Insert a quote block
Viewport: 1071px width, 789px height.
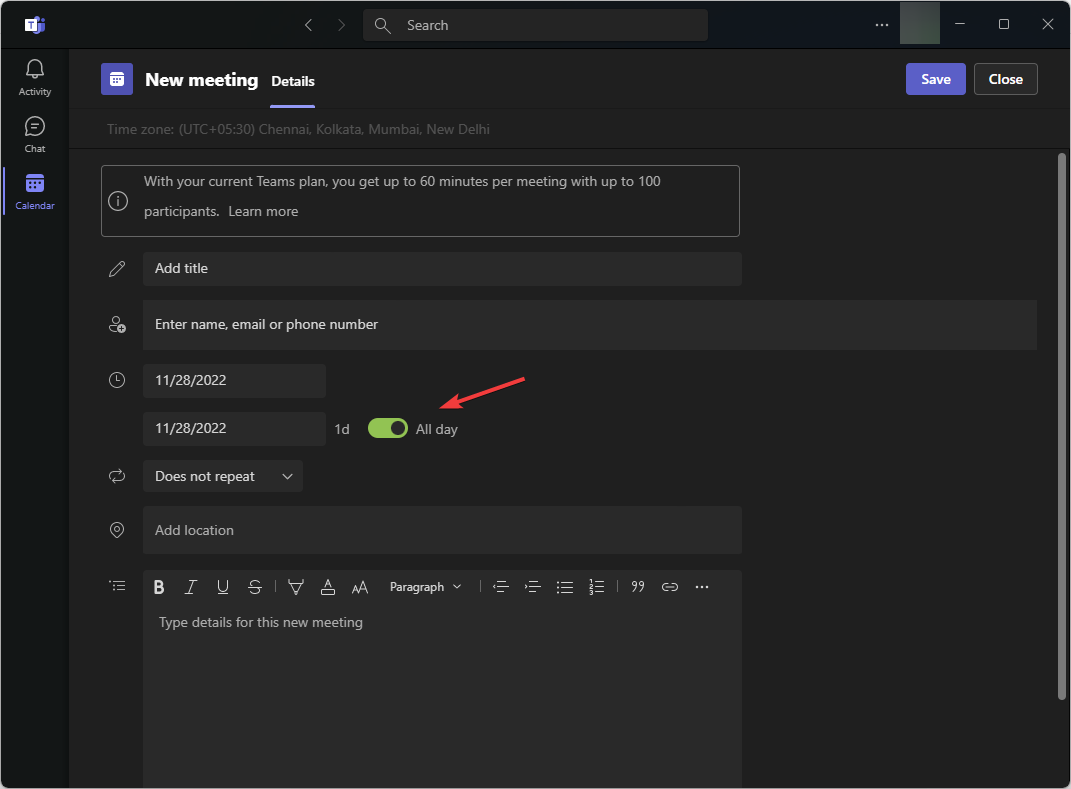(638, 587)
